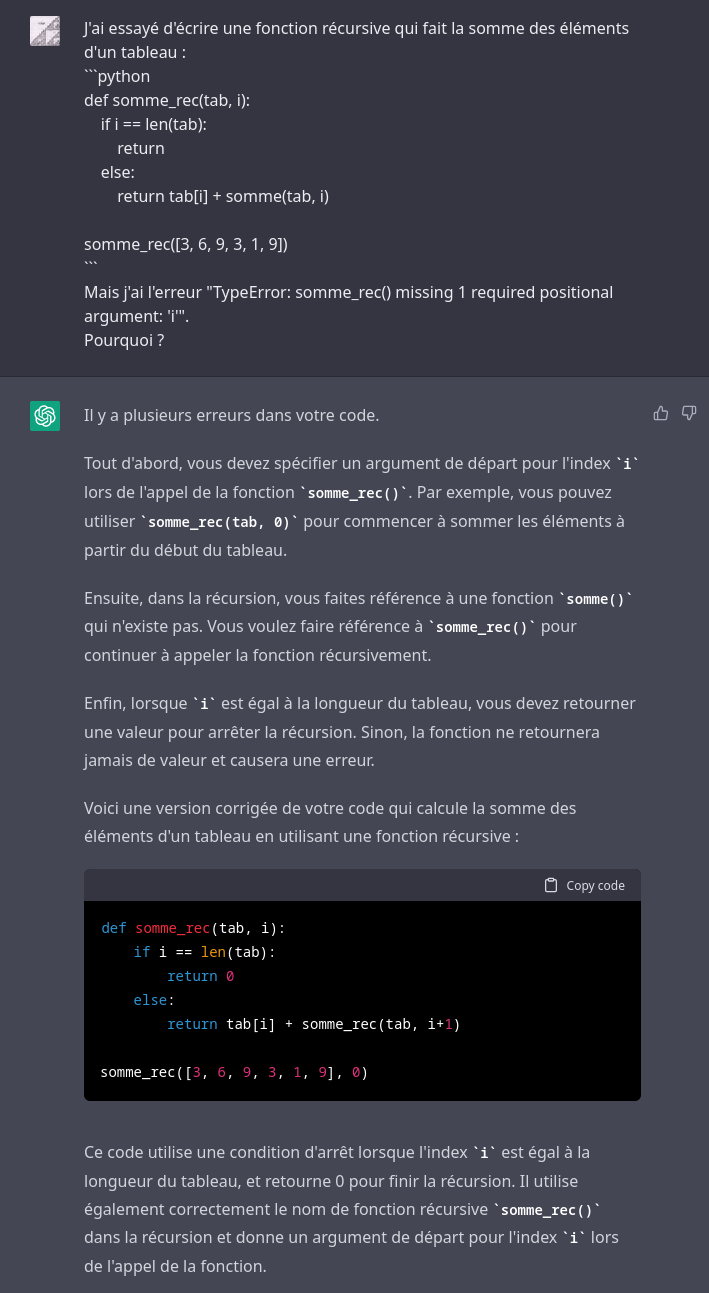Image resolution: width=709 pixels, height=1293 pixels.
Task: Give the response a thumbs up
Action: (x=660, y=413)
